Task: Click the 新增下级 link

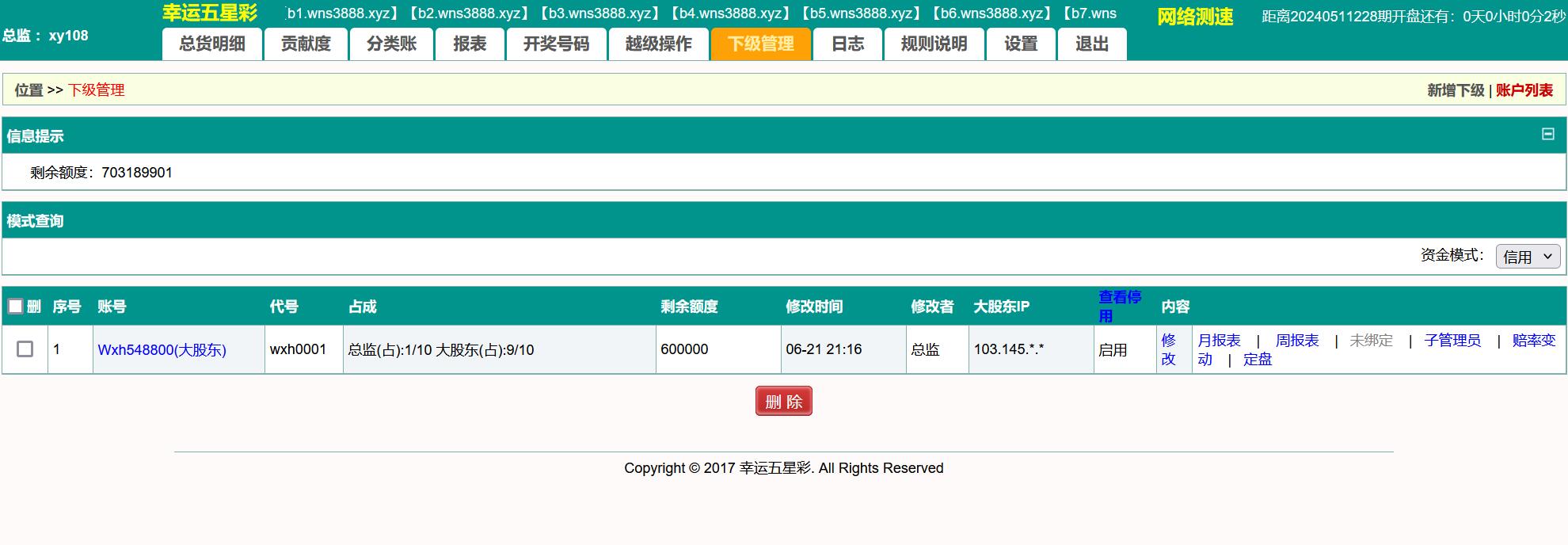Action: [1455, 90]
